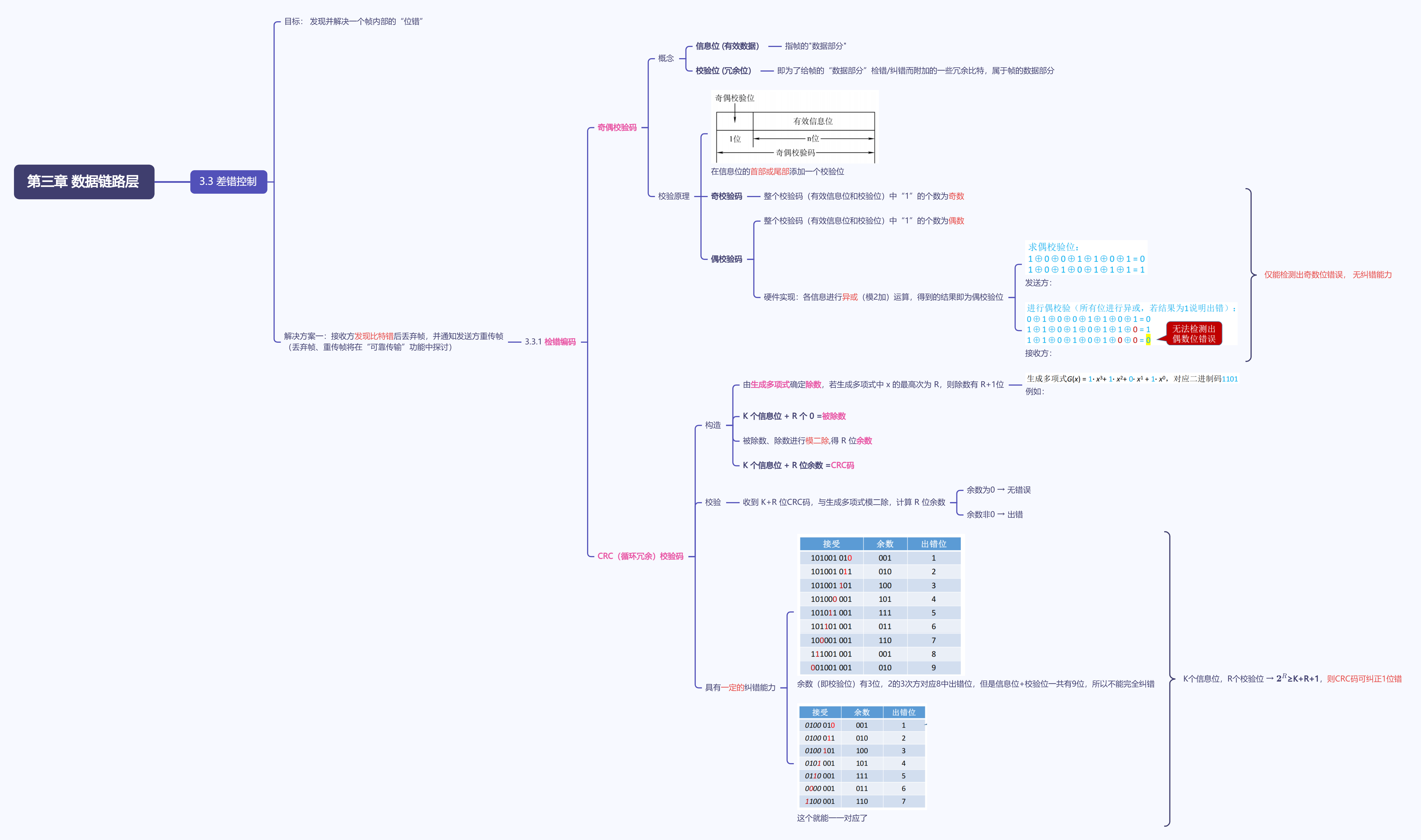Image resolution: width=1421 pixels, height=840 pixels.
Task: Select the 概念 node
Action: (666, 58)
